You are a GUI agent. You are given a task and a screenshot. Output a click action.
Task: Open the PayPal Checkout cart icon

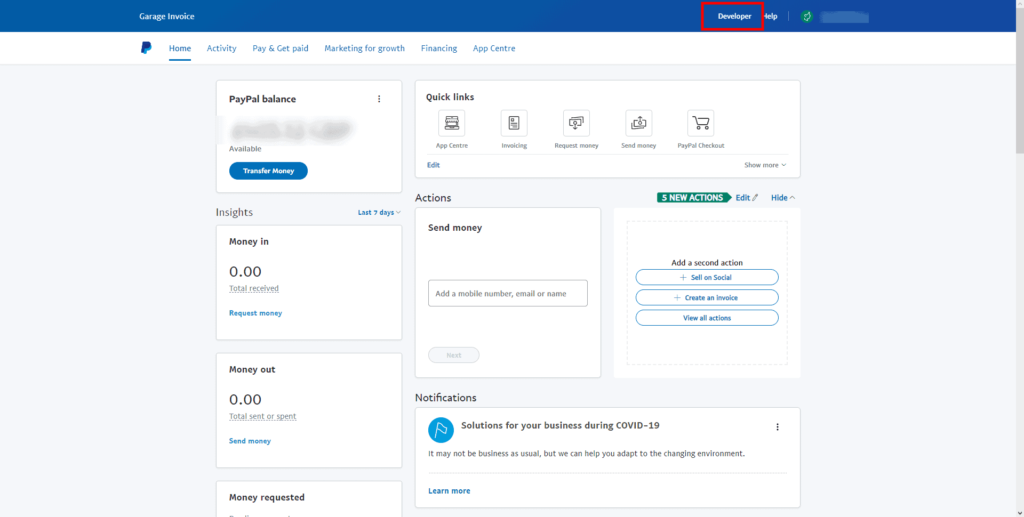[701, 123]
